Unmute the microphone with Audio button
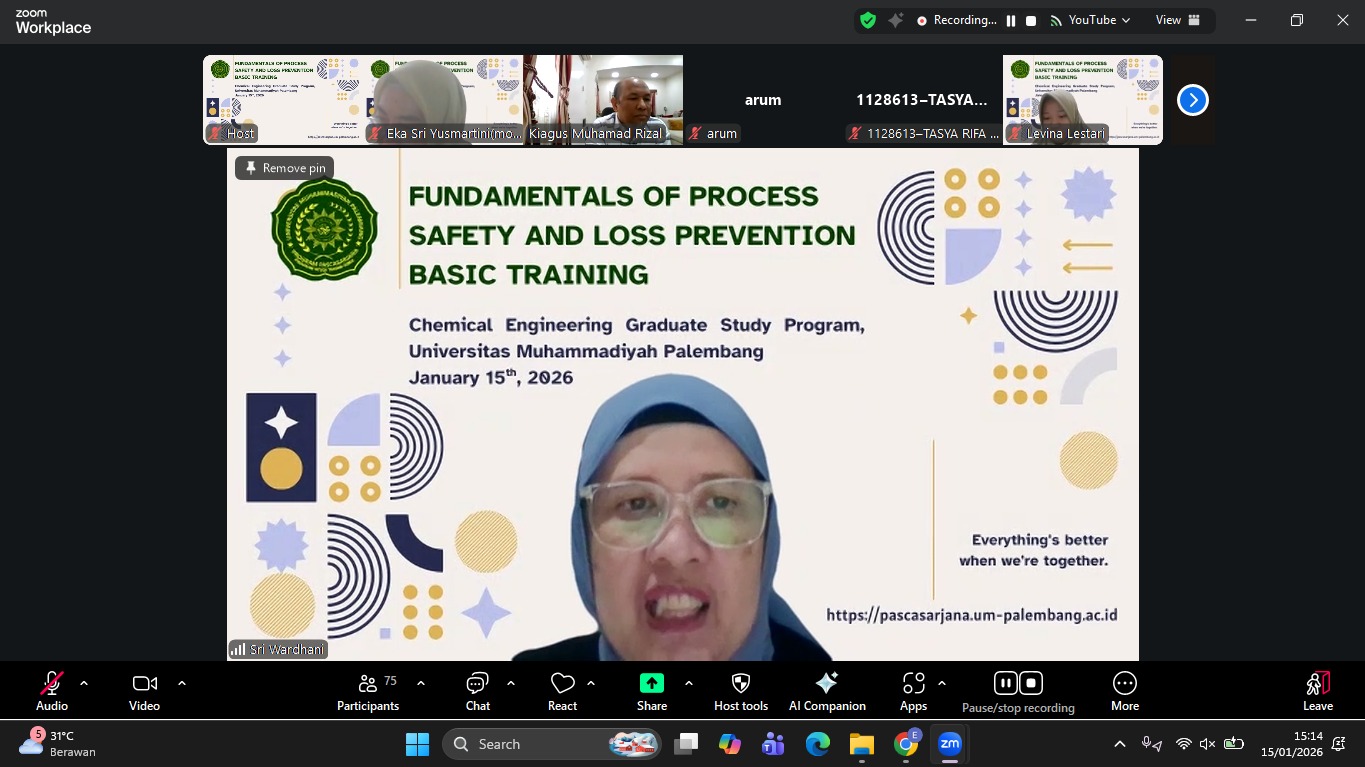Viewport: 1365px width, 767px height. (52, 691)
